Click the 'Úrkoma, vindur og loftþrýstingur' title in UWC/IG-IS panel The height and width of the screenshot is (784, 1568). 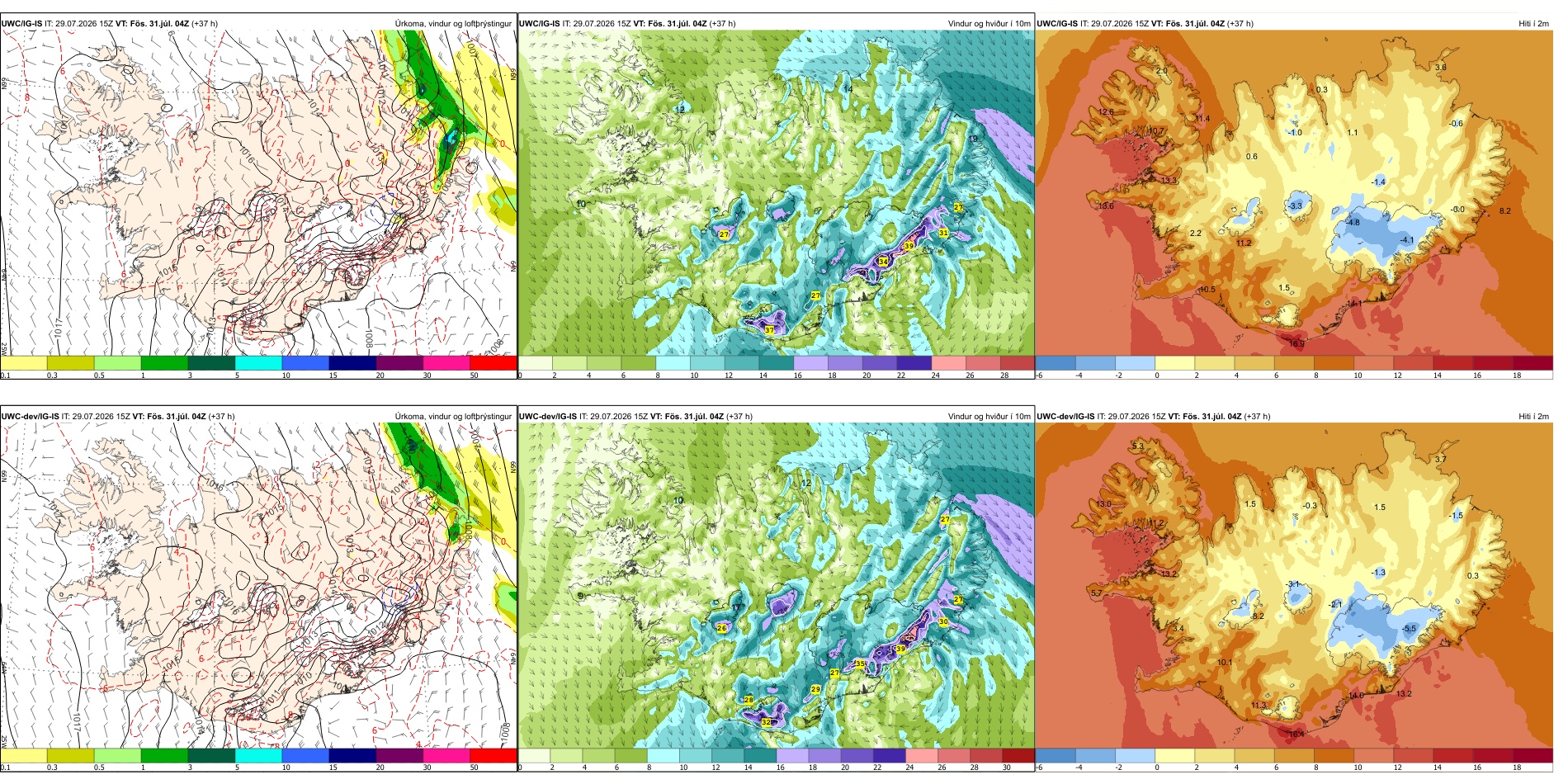pos(453,24)
